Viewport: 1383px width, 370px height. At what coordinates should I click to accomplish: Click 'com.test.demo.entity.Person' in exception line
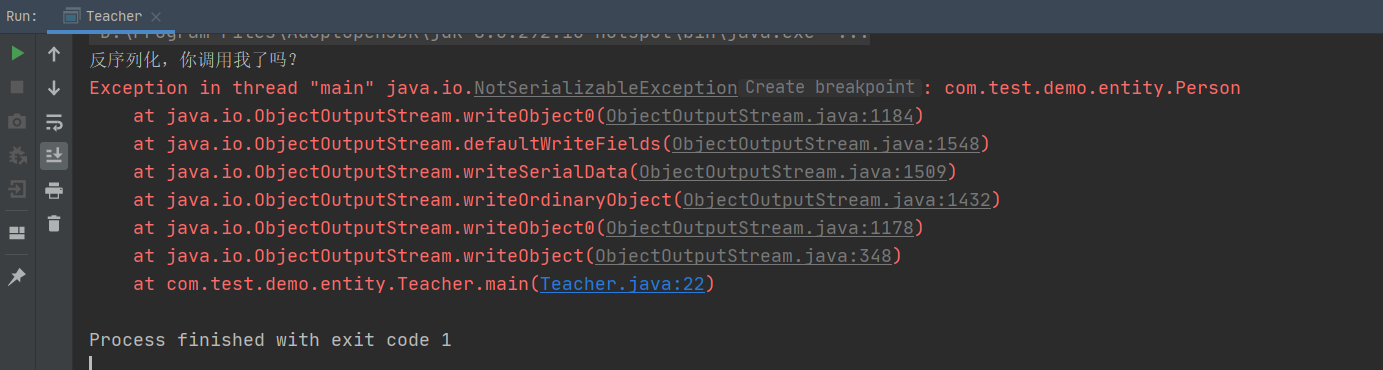[1092, 88]
